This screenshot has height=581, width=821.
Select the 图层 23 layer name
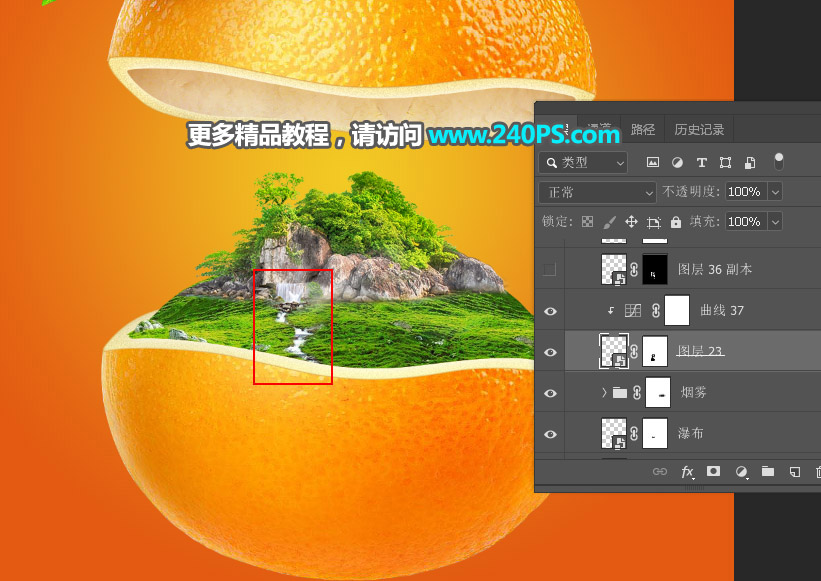700,351
